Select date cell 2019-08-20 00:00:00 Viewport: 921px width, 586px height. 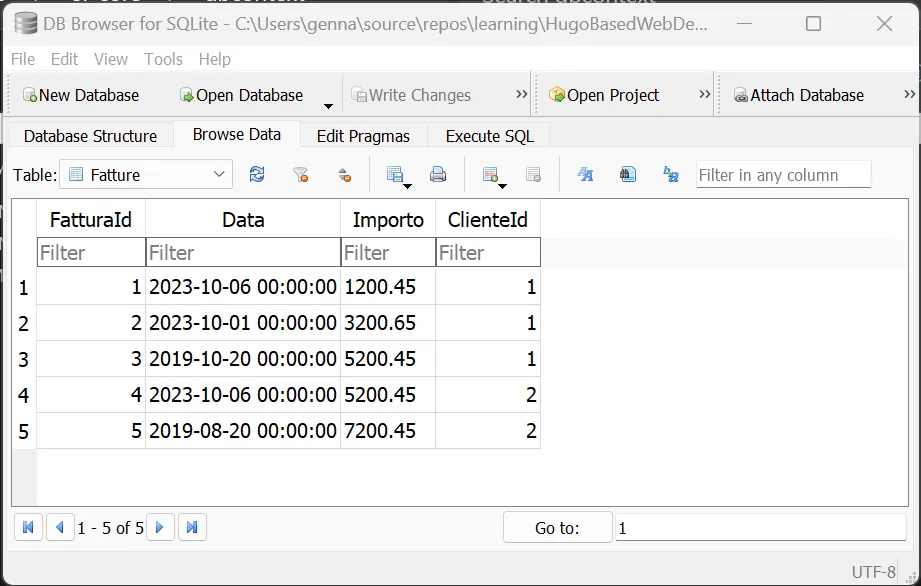(243, 430)
